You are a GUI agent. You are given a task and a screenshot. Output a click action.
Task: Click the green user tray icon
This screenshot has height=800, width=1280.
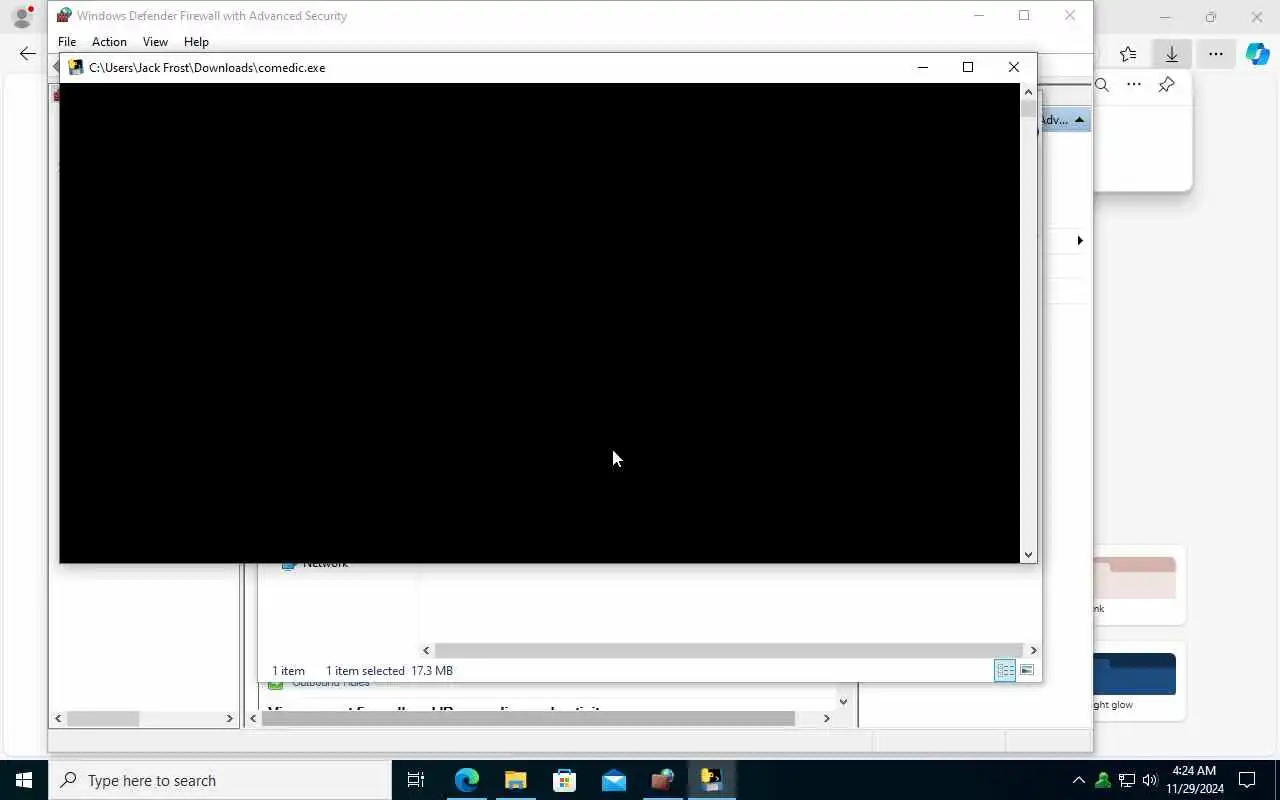point(1103,780)
